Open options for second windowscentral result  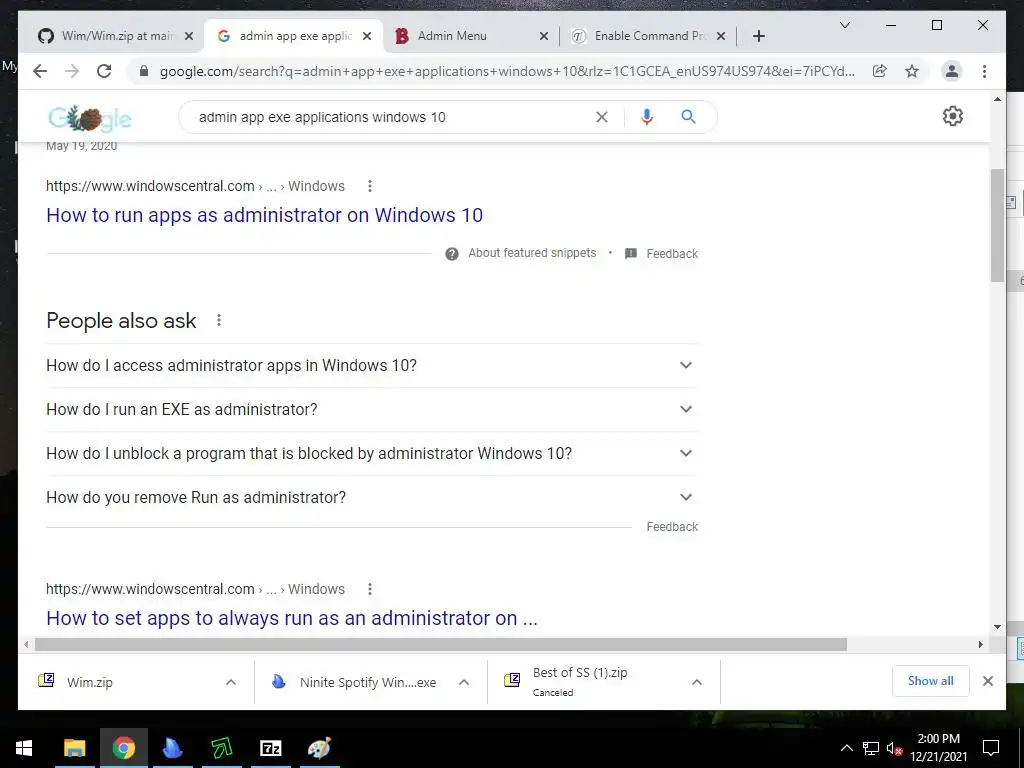pos(370,589)
